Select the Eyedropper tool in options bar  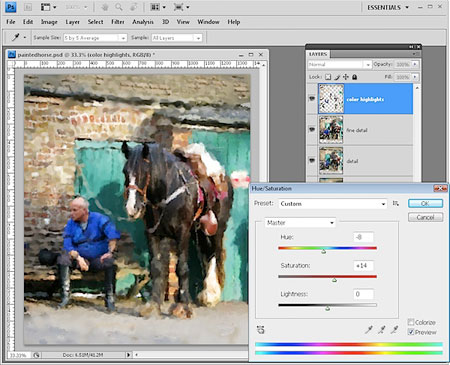coord(15,37)
